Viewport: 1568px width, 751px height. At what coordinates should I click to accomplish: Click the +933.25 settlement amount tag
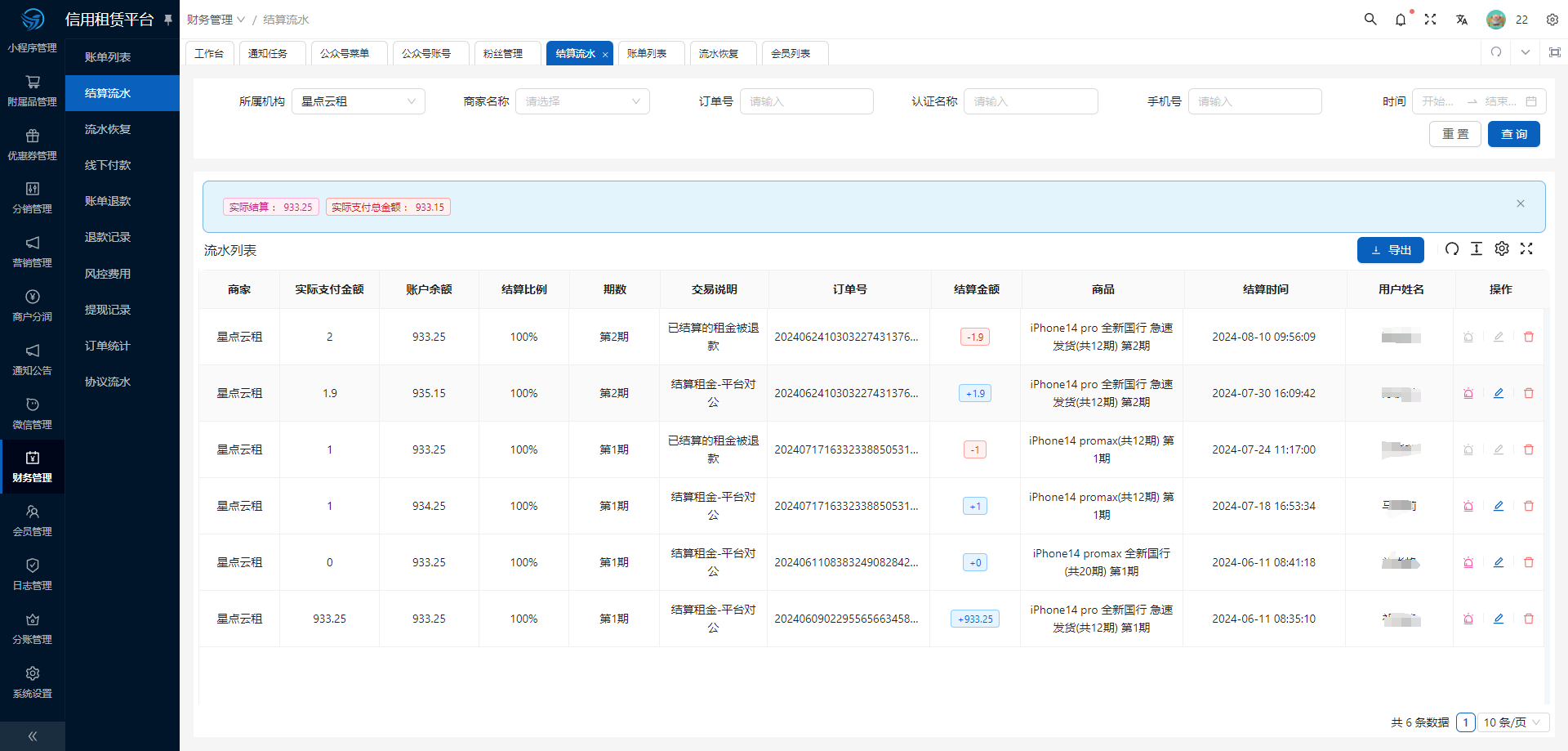click(975, 619)
